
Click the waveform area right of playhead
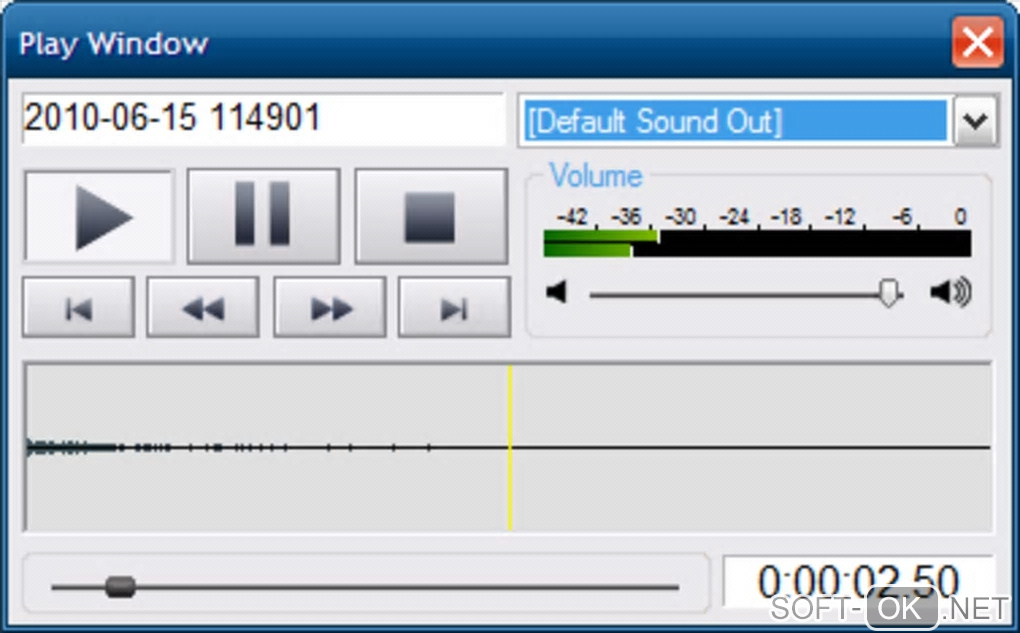[751, 448]
